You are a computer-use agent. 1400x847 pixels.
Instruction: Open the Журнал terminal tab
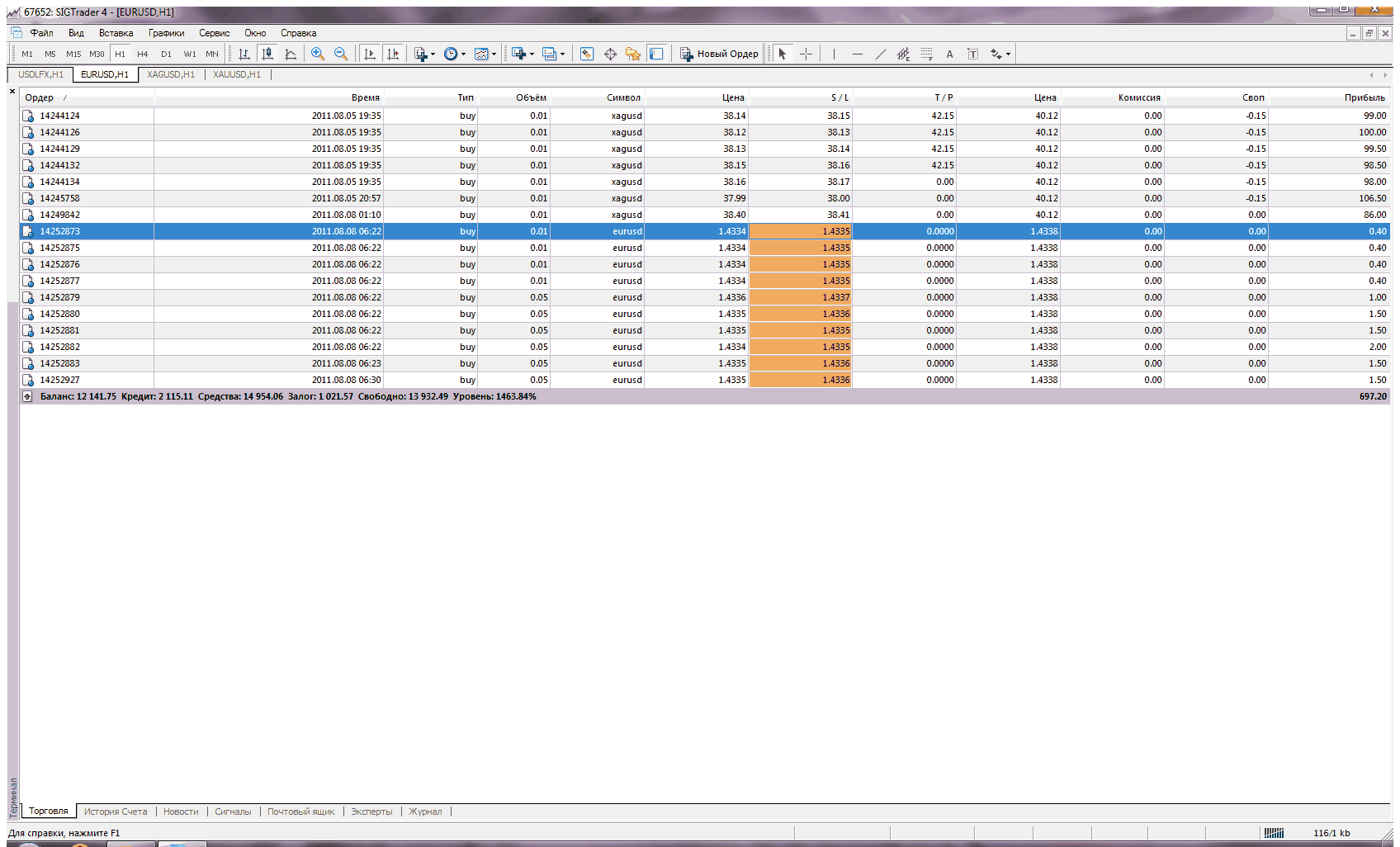point(425,812)
